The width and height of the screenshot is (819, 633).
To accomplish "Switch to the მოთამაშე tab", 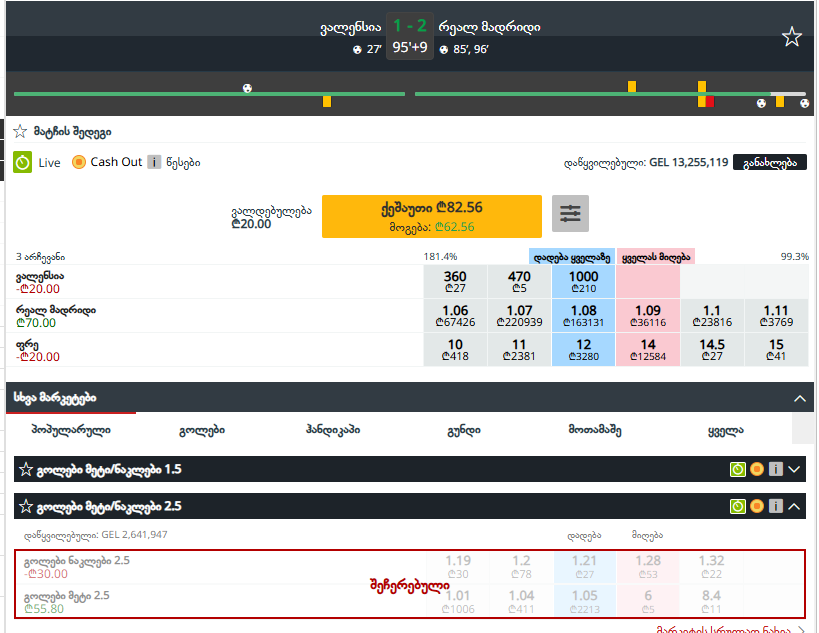I will pos(594,430).
